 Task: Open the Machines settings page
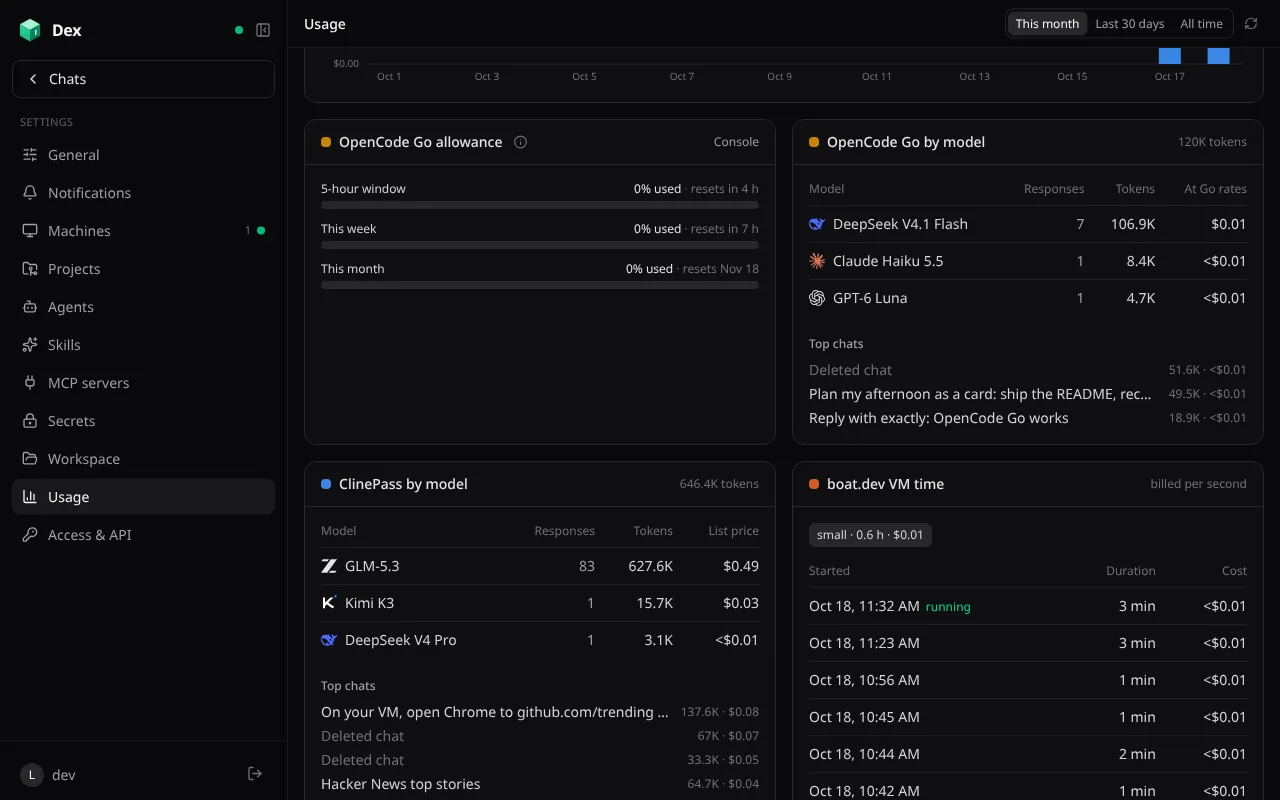tap(143, 231)
